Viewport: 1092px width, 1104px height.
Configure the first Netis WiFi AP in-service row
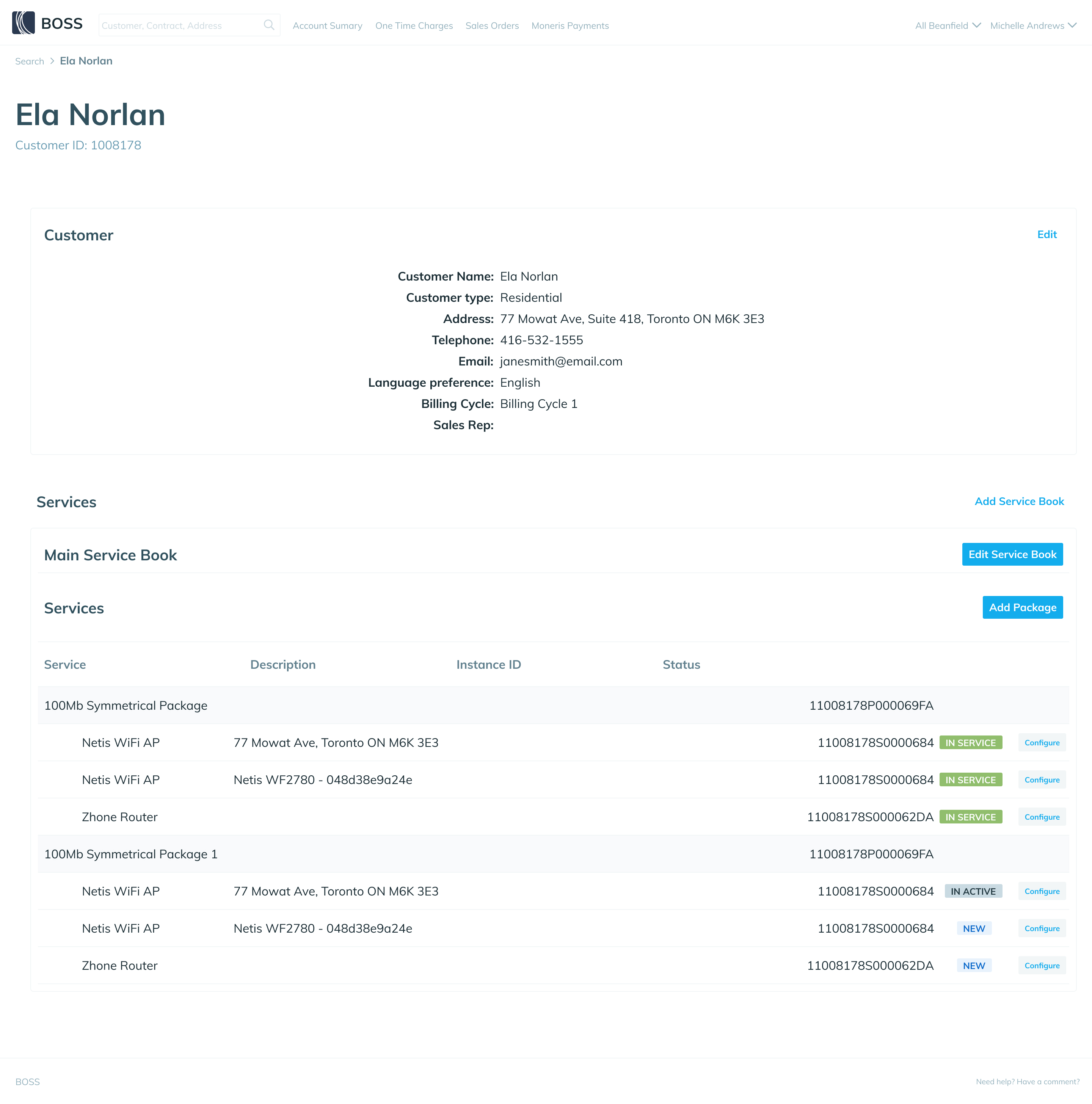coord(1042,743)
